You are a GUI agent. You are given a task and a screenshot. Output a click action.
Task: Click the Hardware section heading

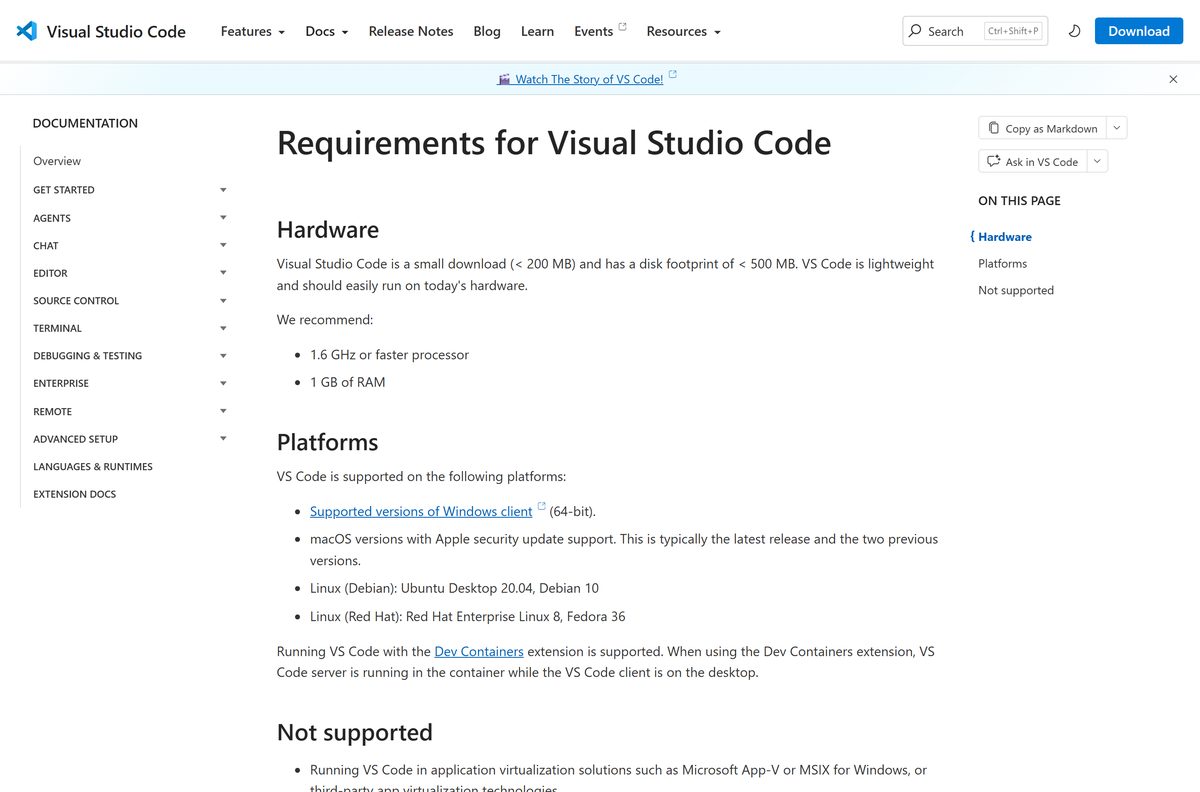(328, 230)
